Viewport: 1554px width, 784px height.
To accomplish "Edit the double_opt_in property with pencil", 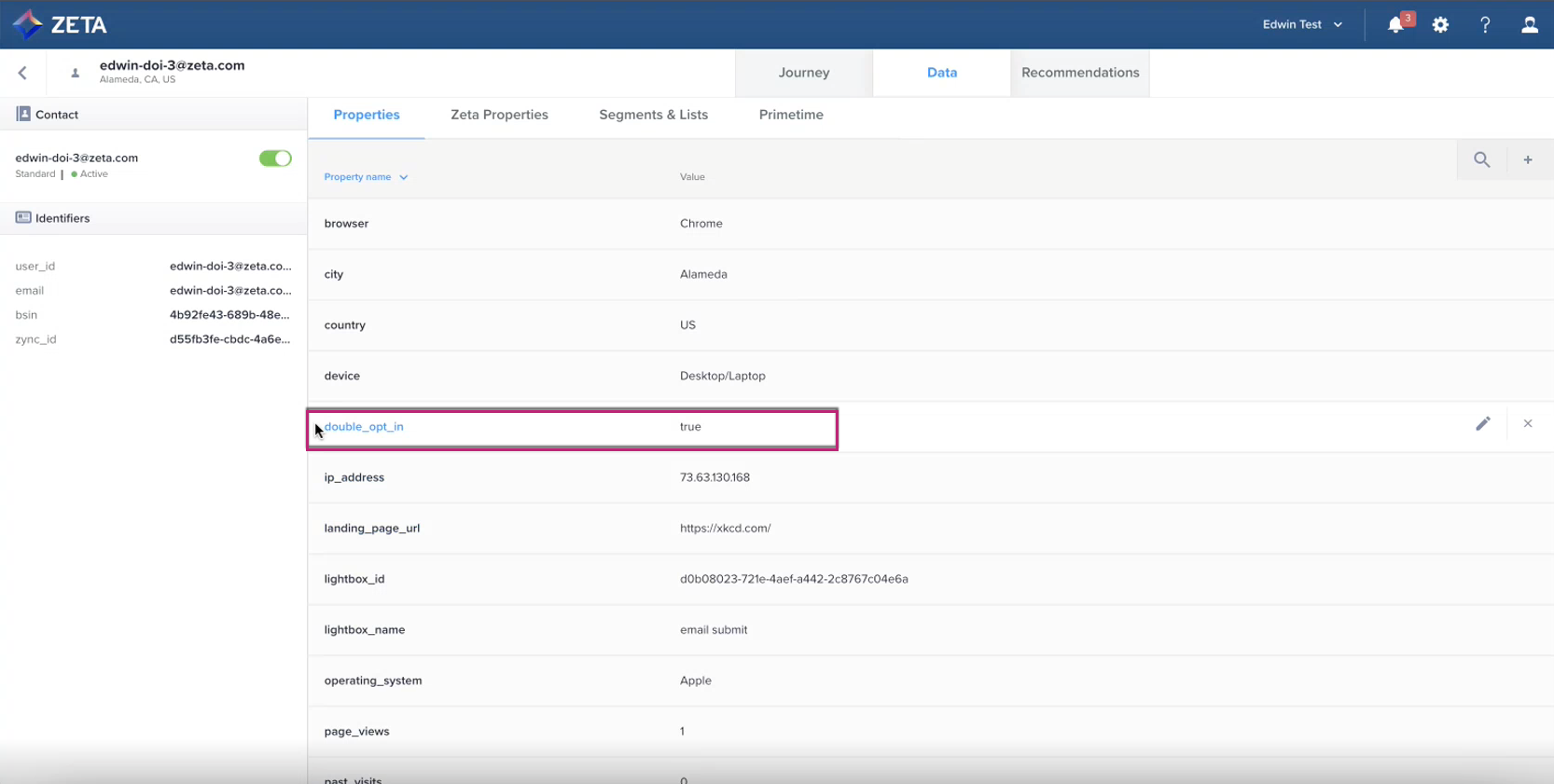I will pyautogui.click(x=1483, y=424).
